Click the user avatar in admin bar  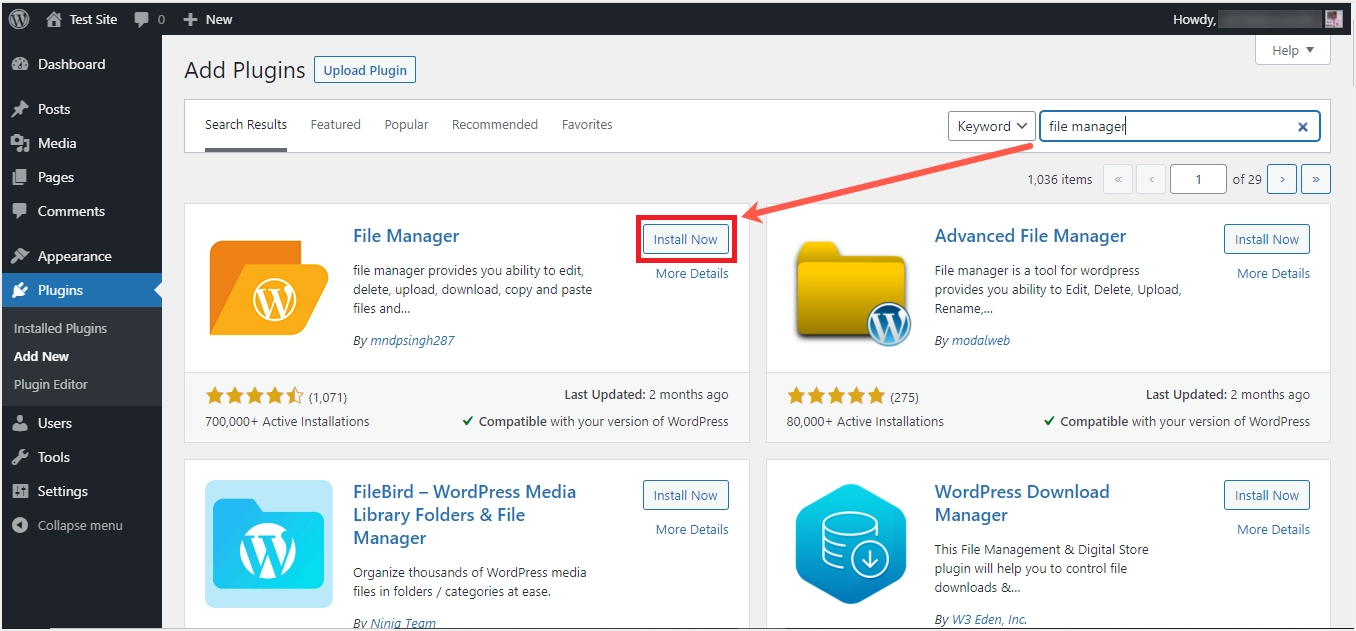pyautogui.click(x=1333, y=19)
